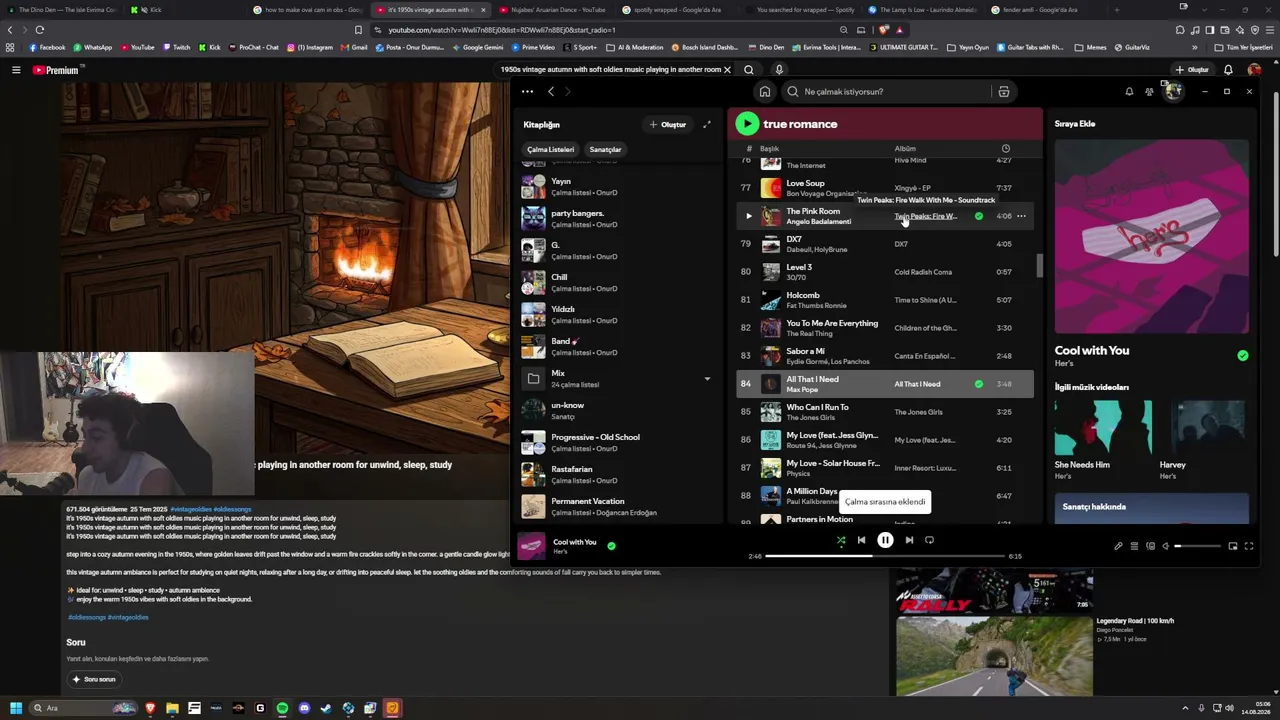This screenshot has height=720, width=1280.
Task: Open #vintageoldies hashtag link in description
Action: 128,617
